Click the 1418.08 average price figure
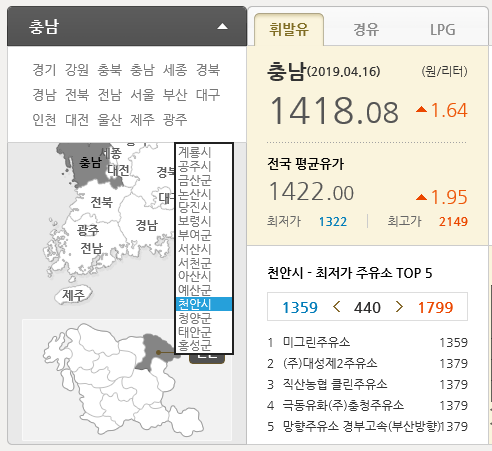This screenshot has width=492, height=451. 334,111
